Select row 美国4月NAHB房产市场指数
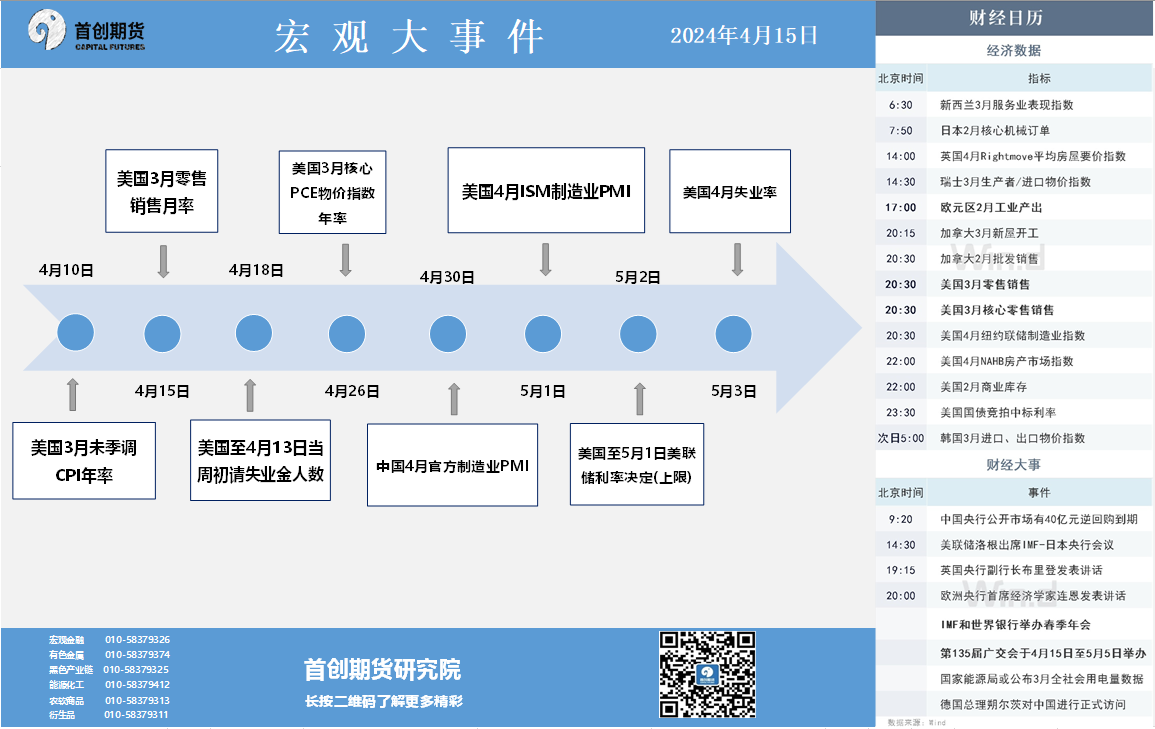 pos(1014,362)
